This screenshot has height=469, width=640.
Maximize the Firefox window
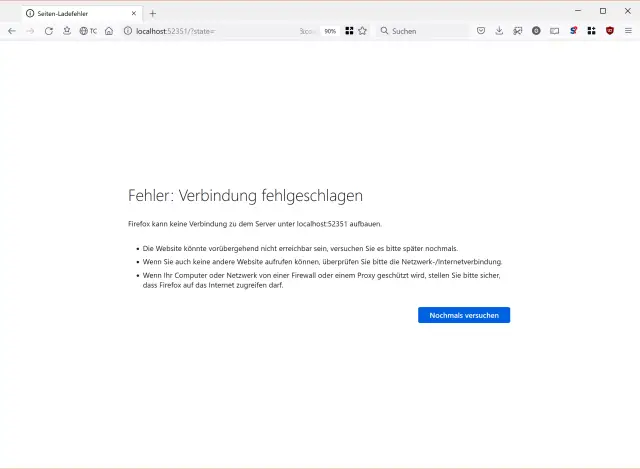[603, 11]
